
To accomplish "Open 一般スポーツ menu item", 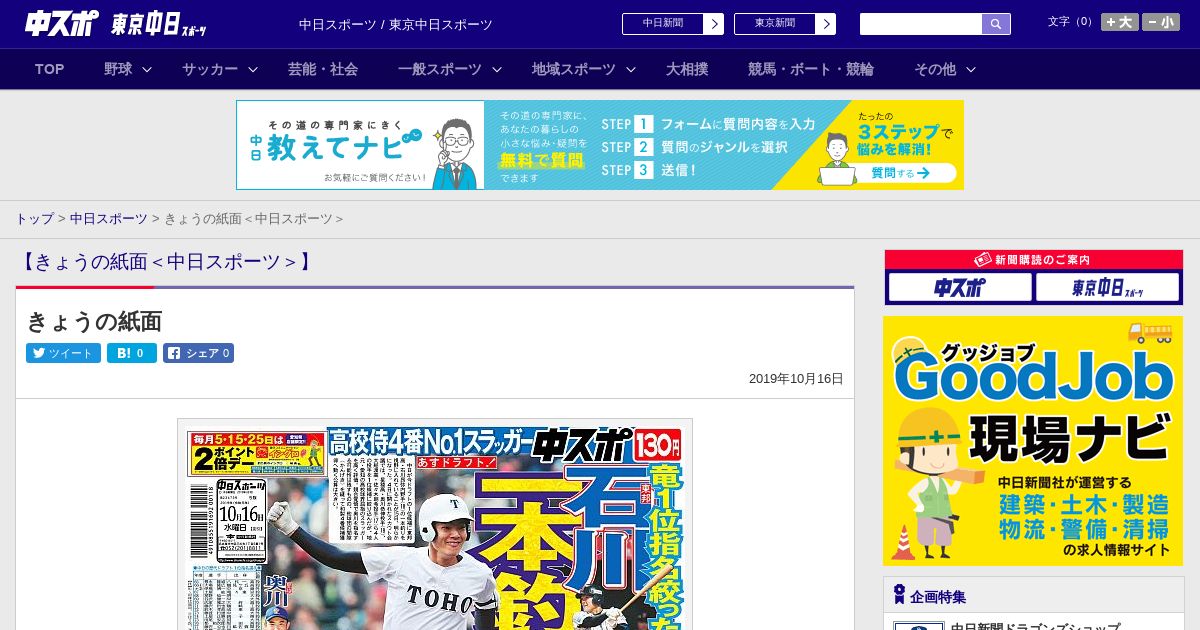I will point(439,69).
